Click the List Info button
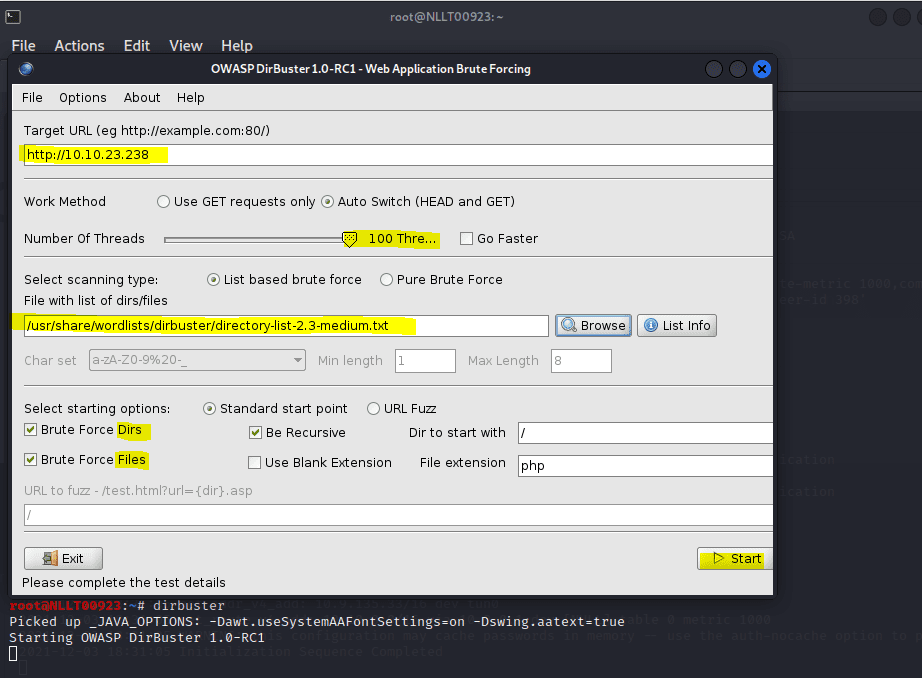Image resolution: width=922 pixels, height=678 pixels. pyautogui.click(x=677, y=326)
